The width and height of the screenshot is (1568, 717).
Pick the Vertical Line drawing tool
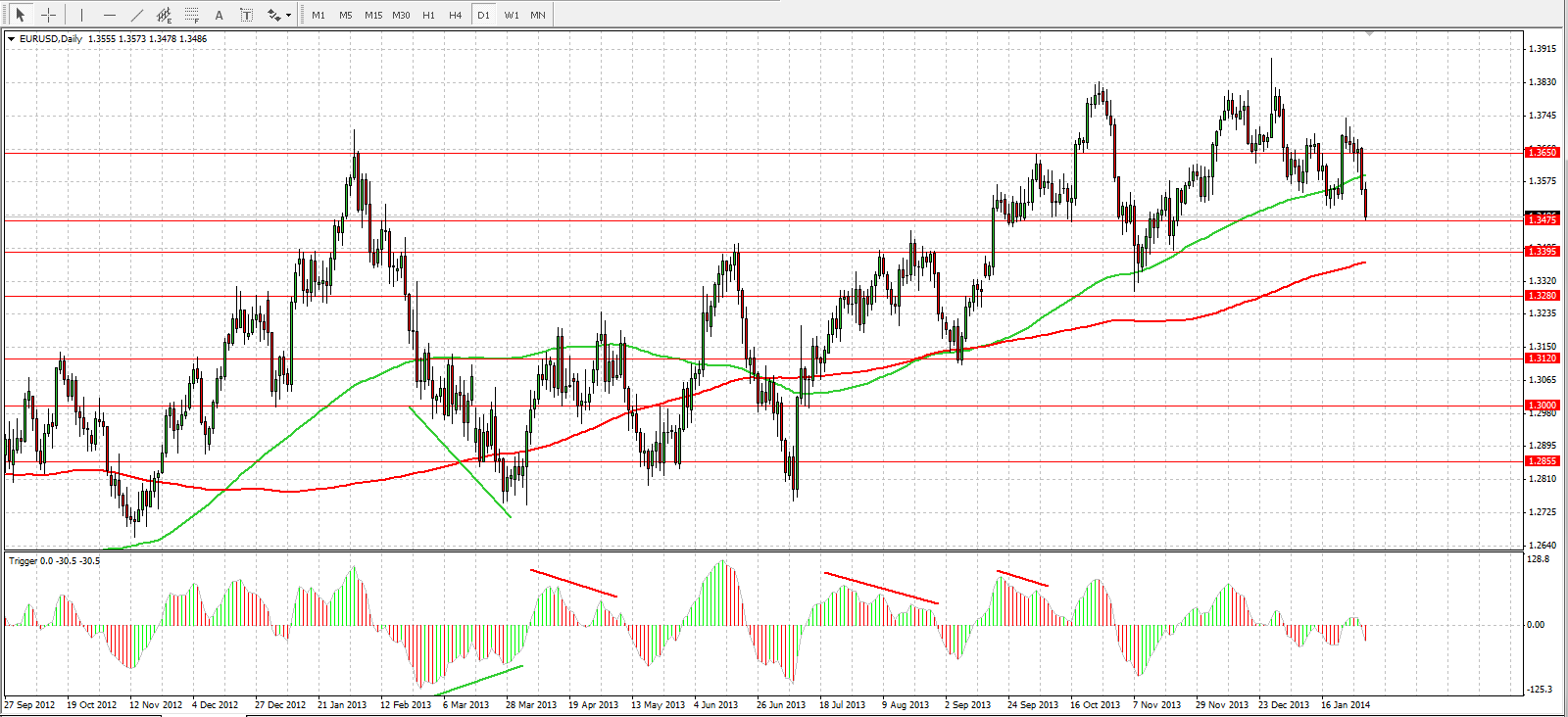[82, 15]
